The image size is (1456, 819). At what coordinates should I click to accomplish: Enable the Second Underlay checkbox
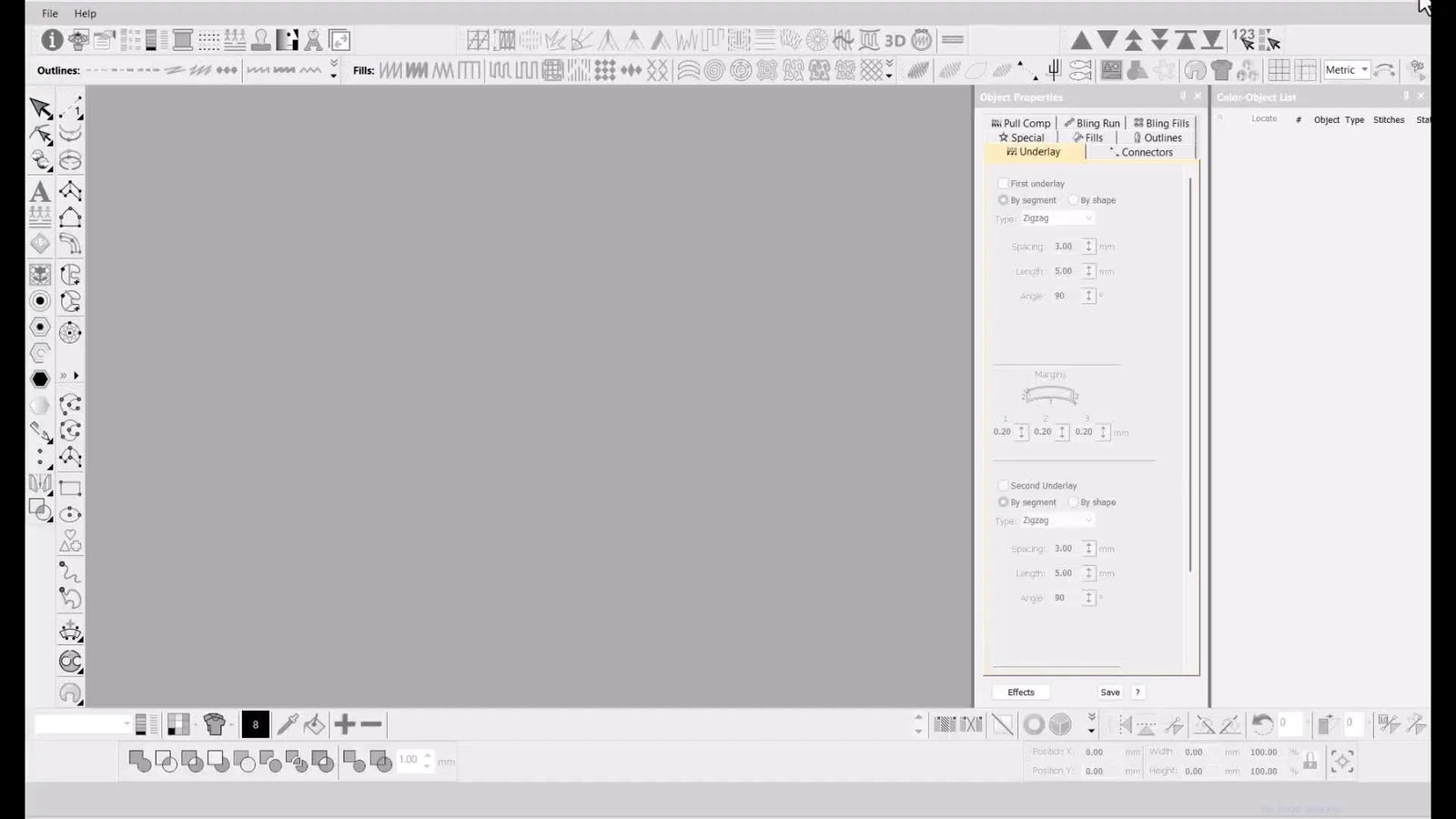click(x=1003, y=486)
